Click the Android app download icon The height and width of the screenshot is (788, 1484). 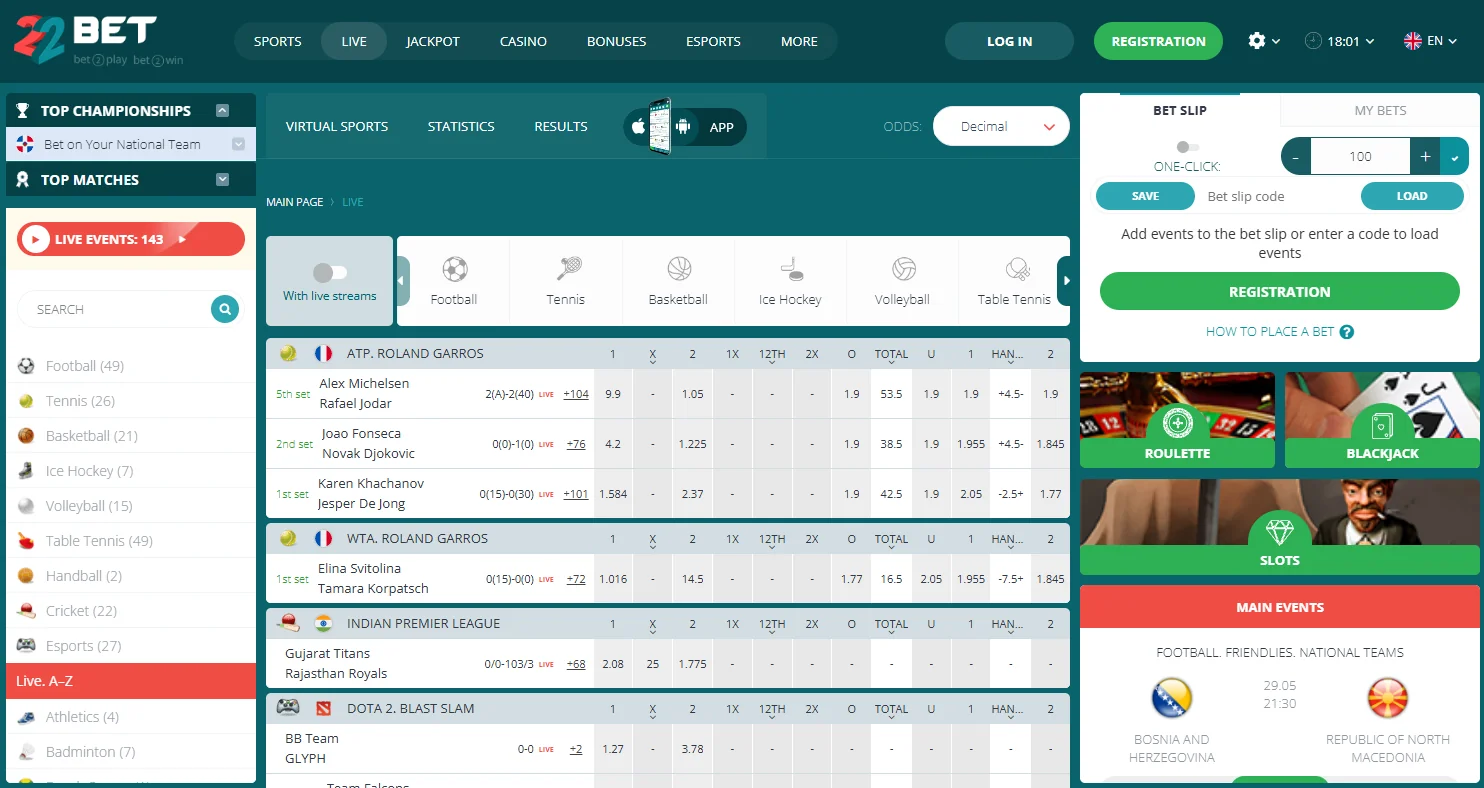[684, 127]
